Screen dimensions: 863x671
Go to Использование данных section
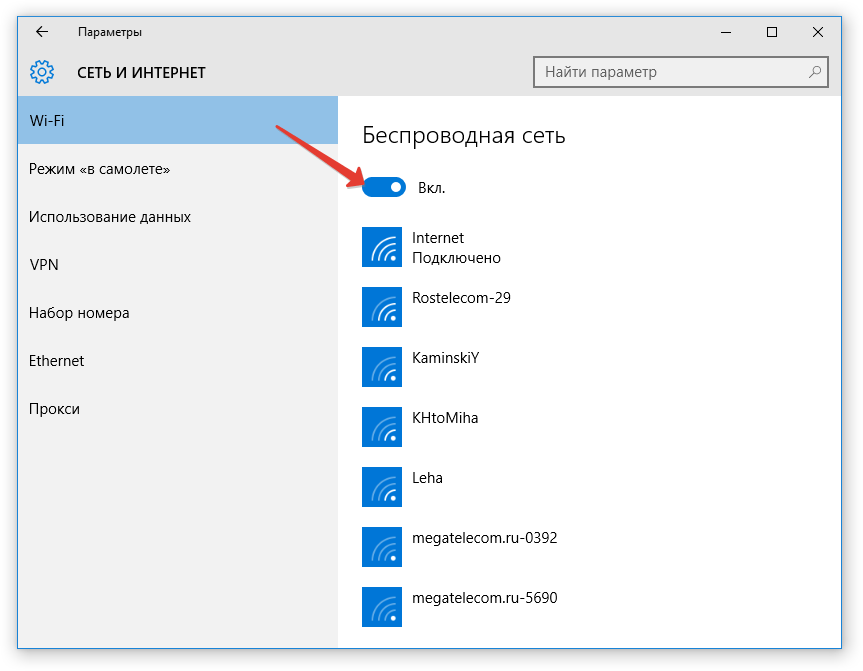point(178,217)
